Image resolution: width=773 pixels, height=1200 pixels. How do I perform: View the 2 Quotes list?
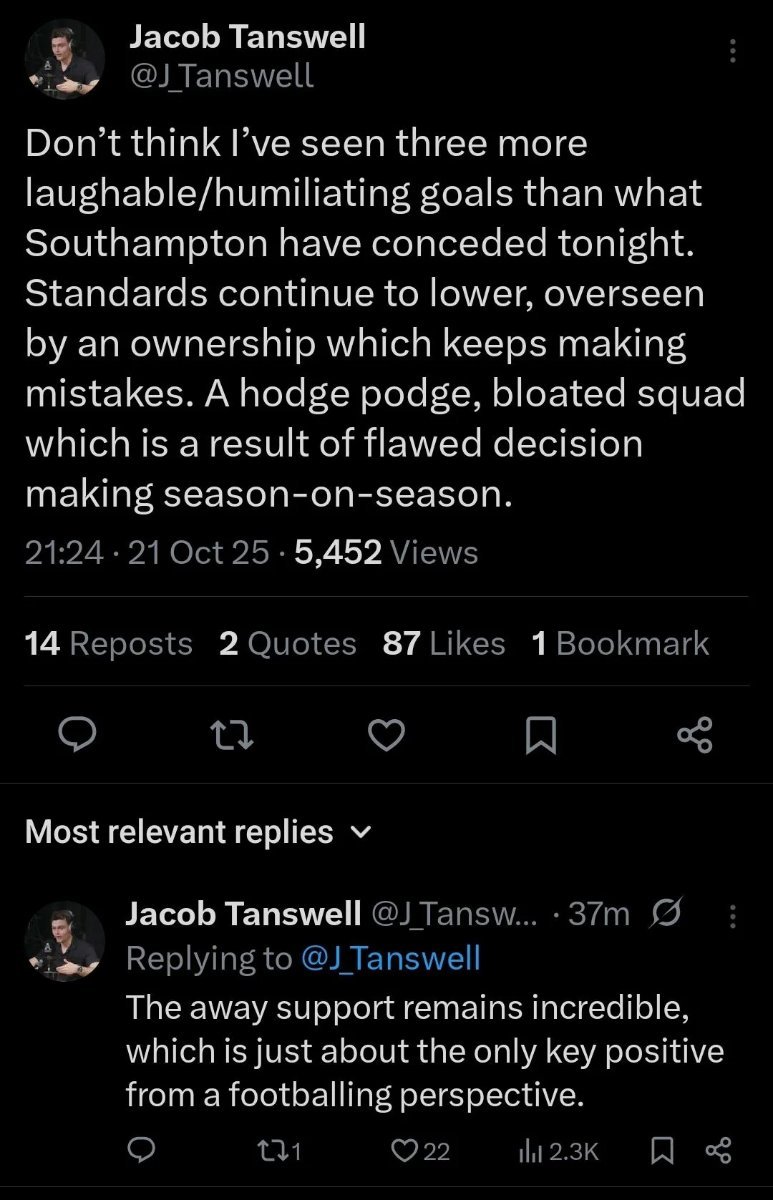tap(287, 644)
